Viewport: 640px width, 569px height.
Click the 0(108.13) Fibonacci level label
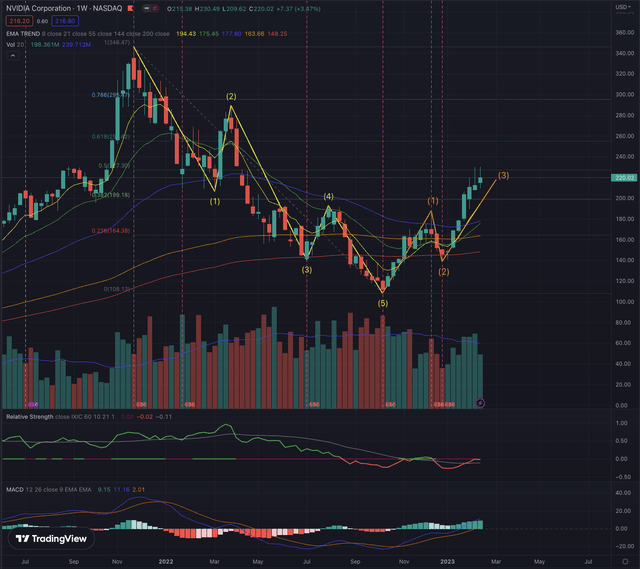pos(117,289)
